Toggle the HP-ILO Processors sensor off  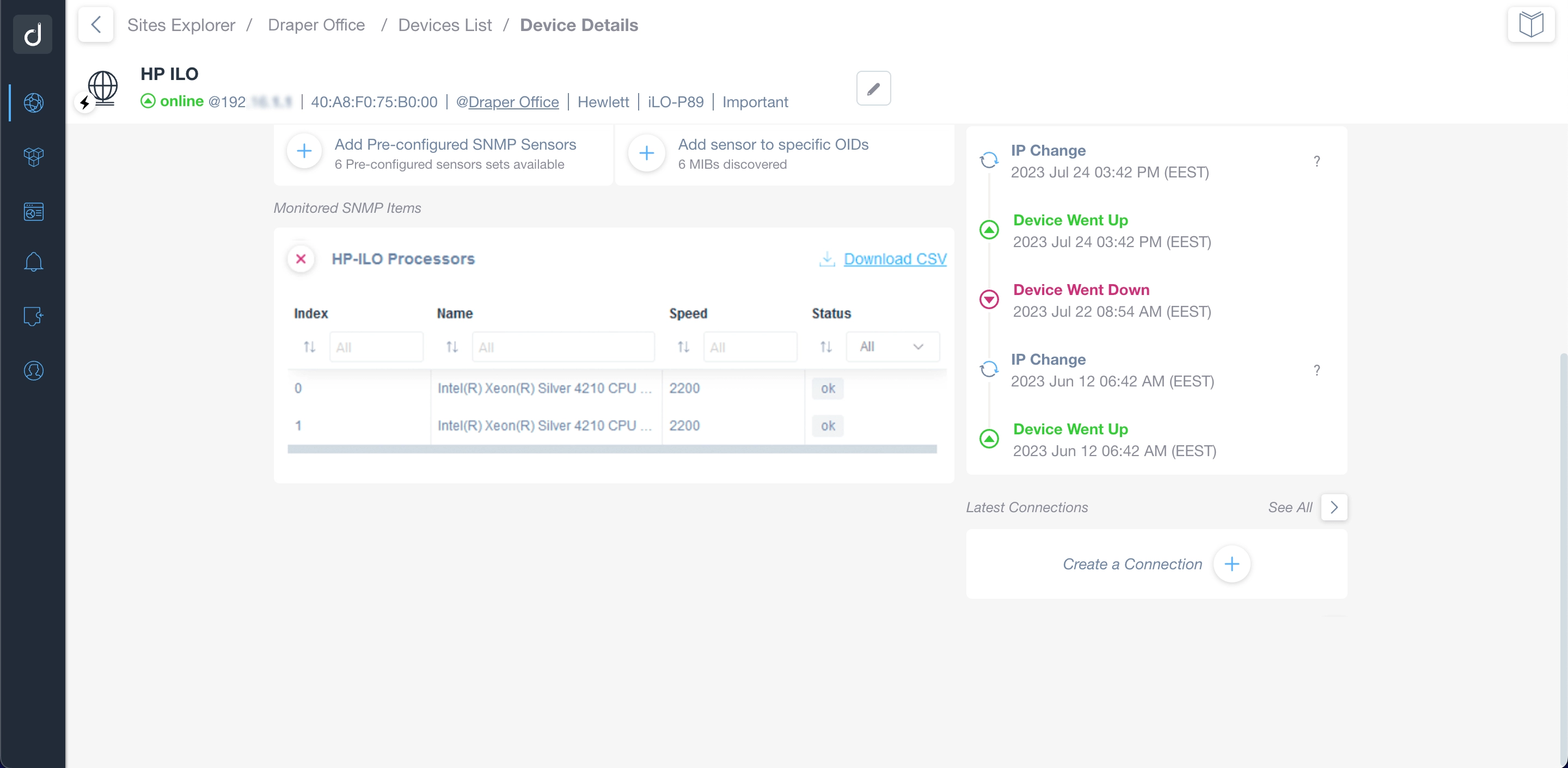pyautogui.click(x=300, y=259)
